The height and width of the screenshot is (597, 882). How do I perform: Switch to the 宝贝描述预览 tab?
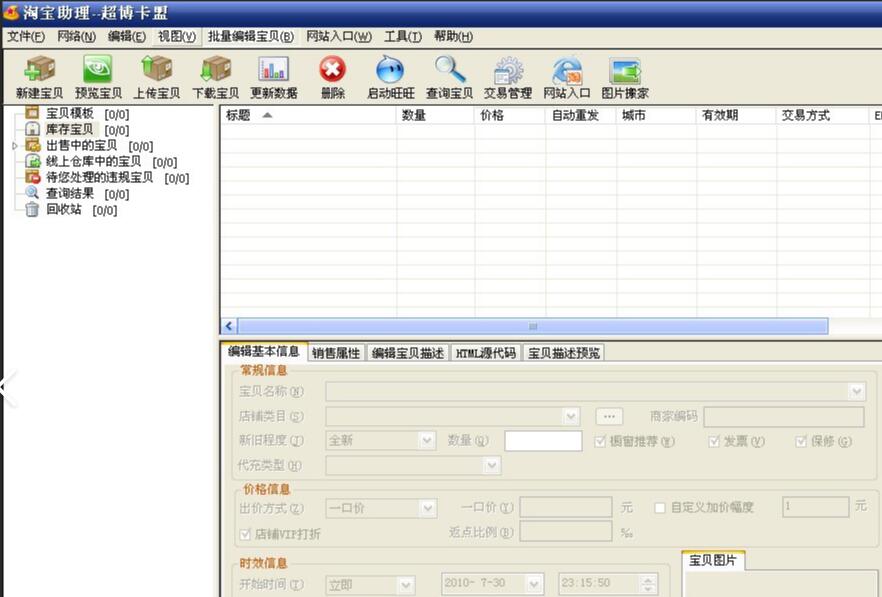pyautogui.click(x=564, y=353)
